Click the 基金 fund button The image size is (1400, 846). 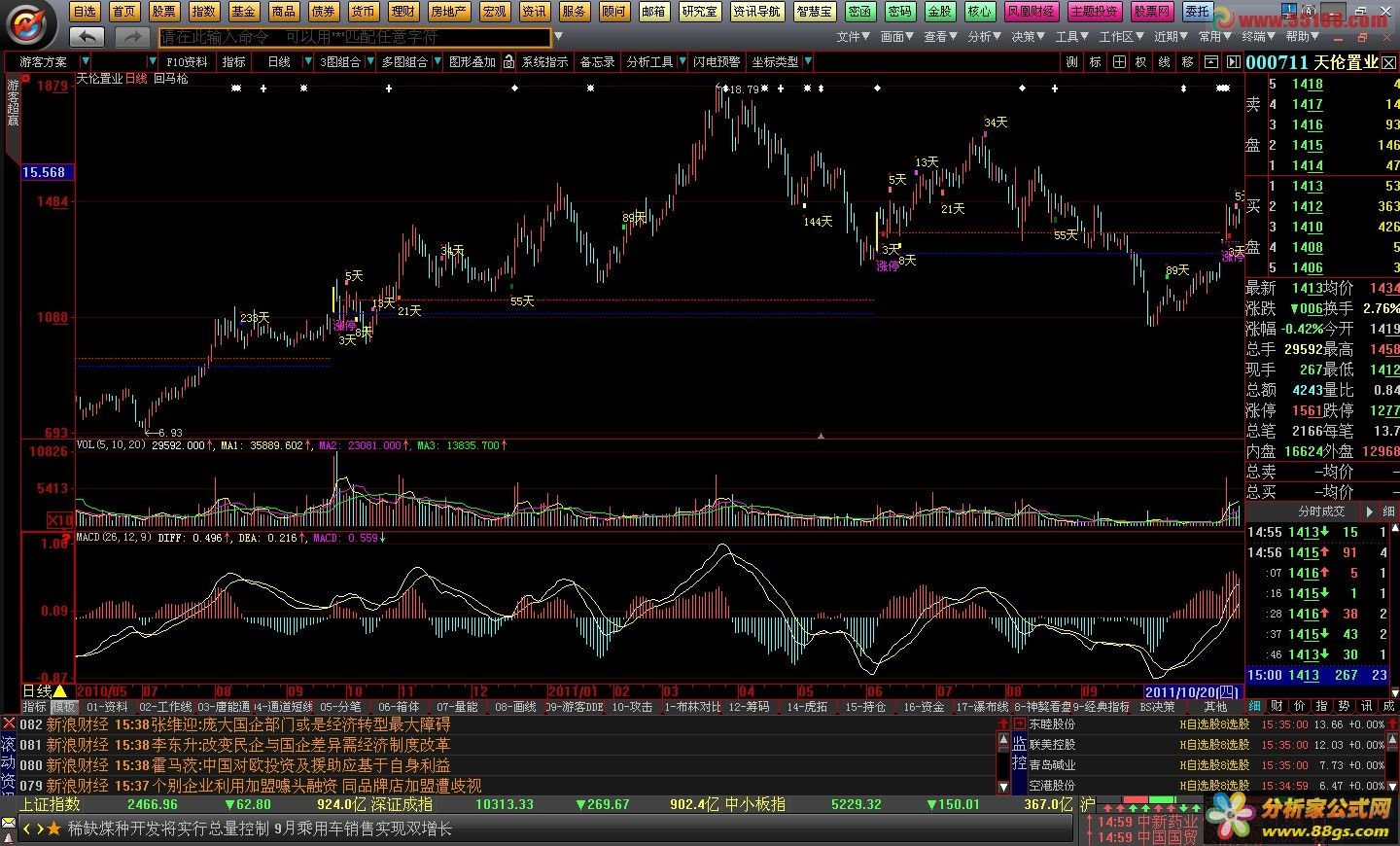point(243,12)
